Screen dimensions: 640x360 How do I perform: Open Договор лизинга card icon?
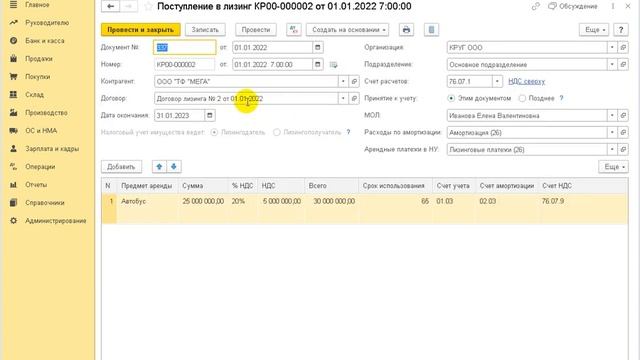tap(354, 98)
